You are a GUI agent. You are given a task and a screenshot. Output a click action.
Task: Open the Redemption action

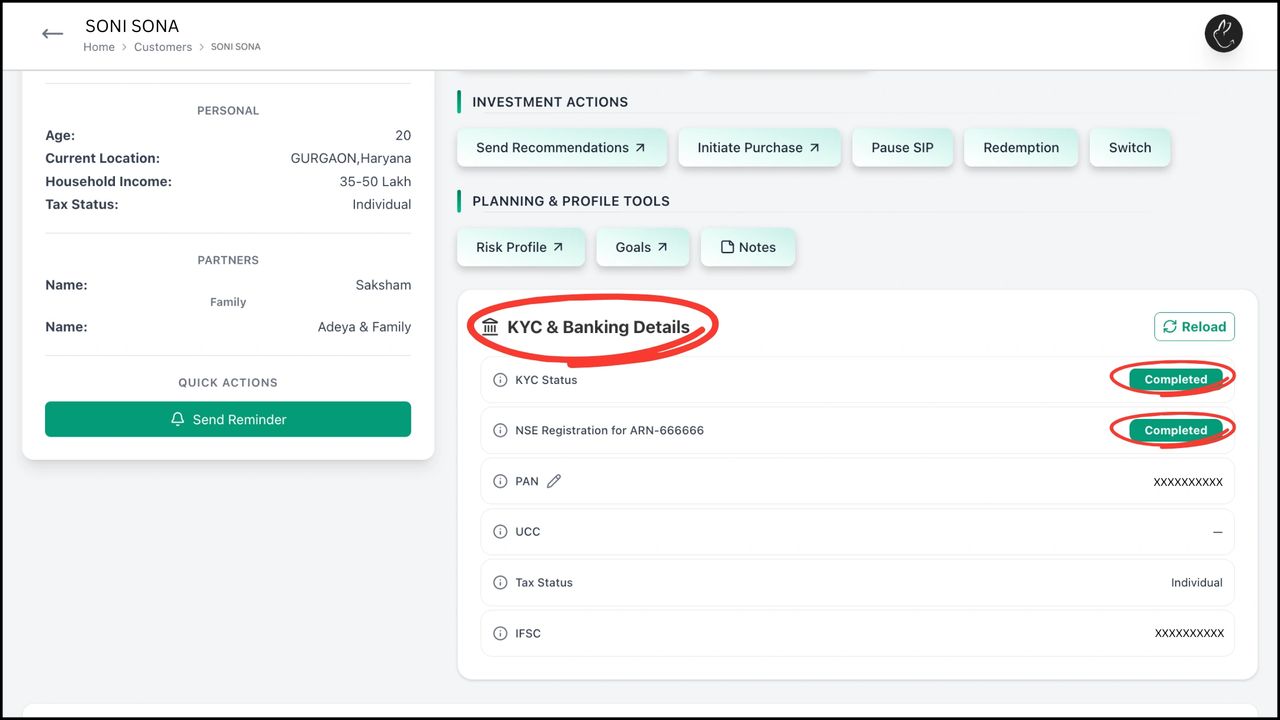click(1020, 147)
